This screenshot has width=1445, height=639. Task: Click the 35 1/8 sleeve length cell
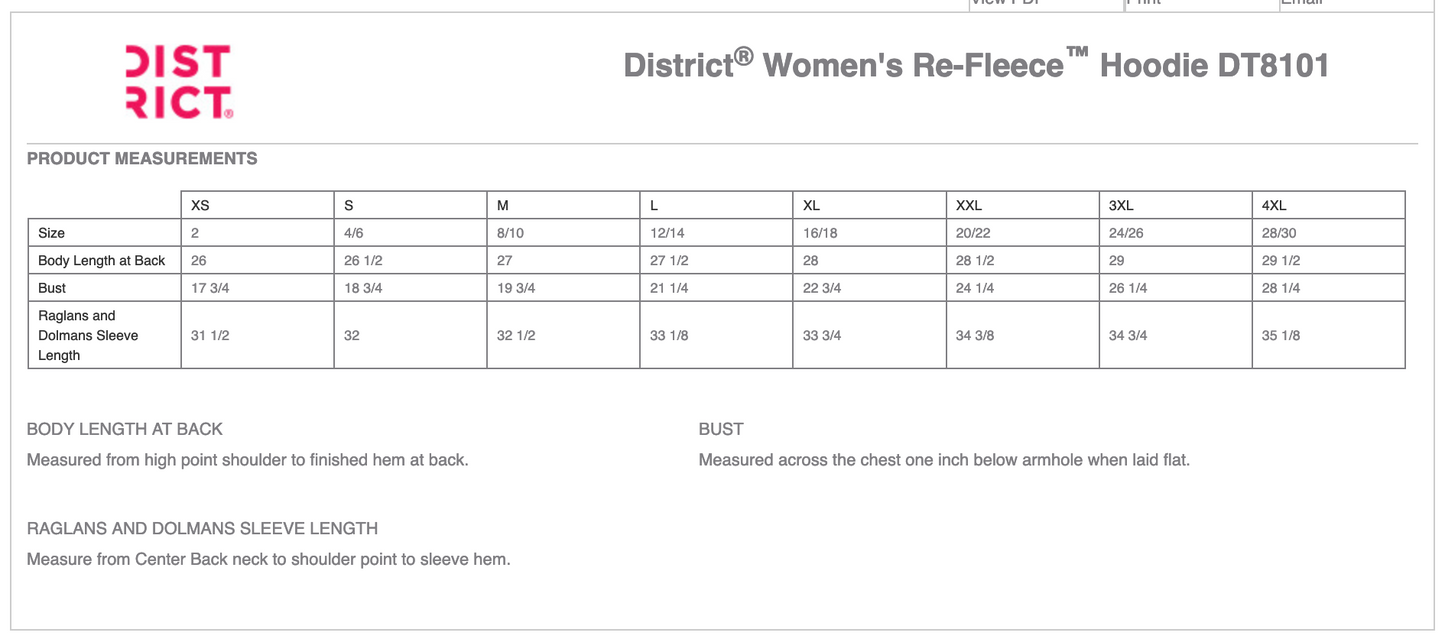pyautogui.click(x=1281, y=335)
